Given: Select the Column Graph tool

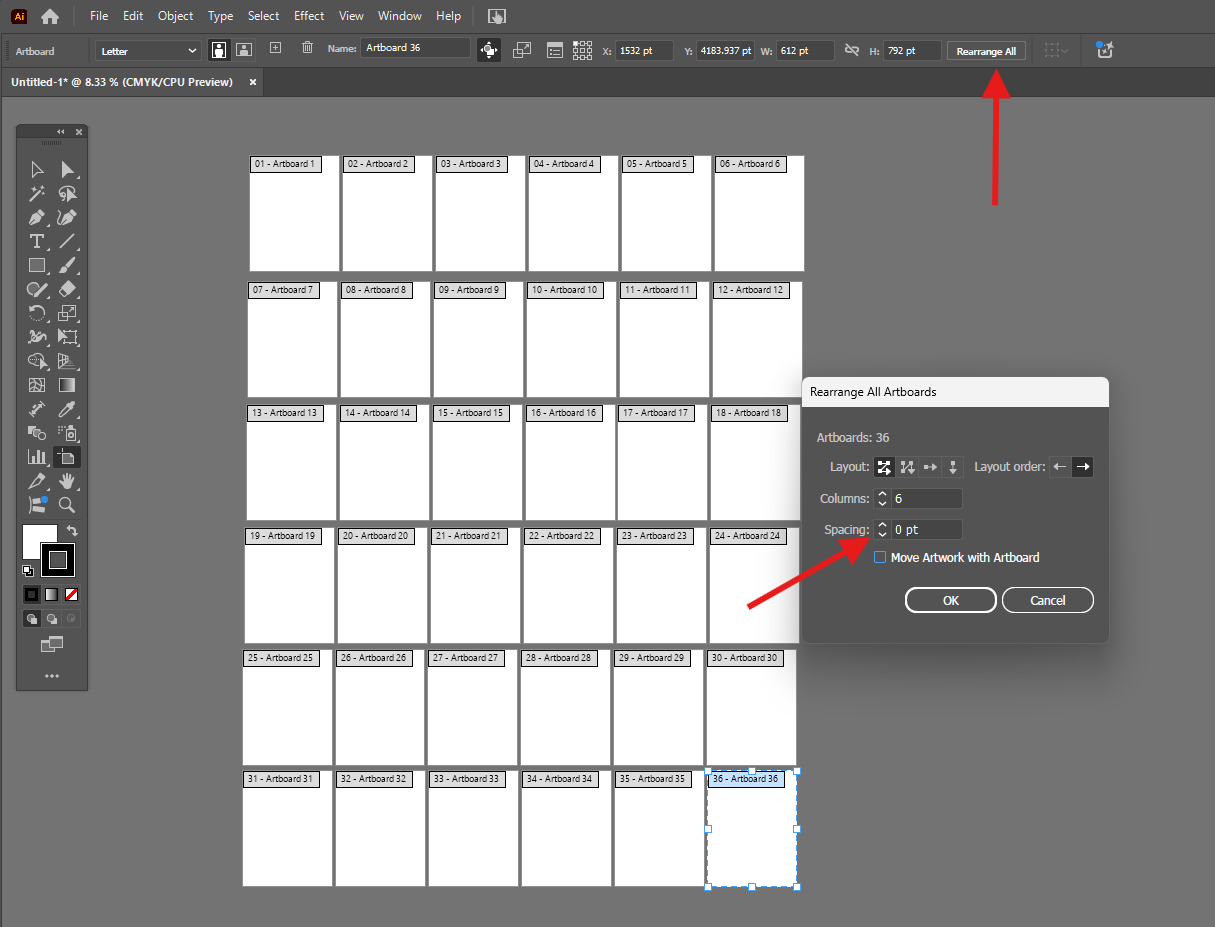Looking at the screenshot, I should [37, 457].
